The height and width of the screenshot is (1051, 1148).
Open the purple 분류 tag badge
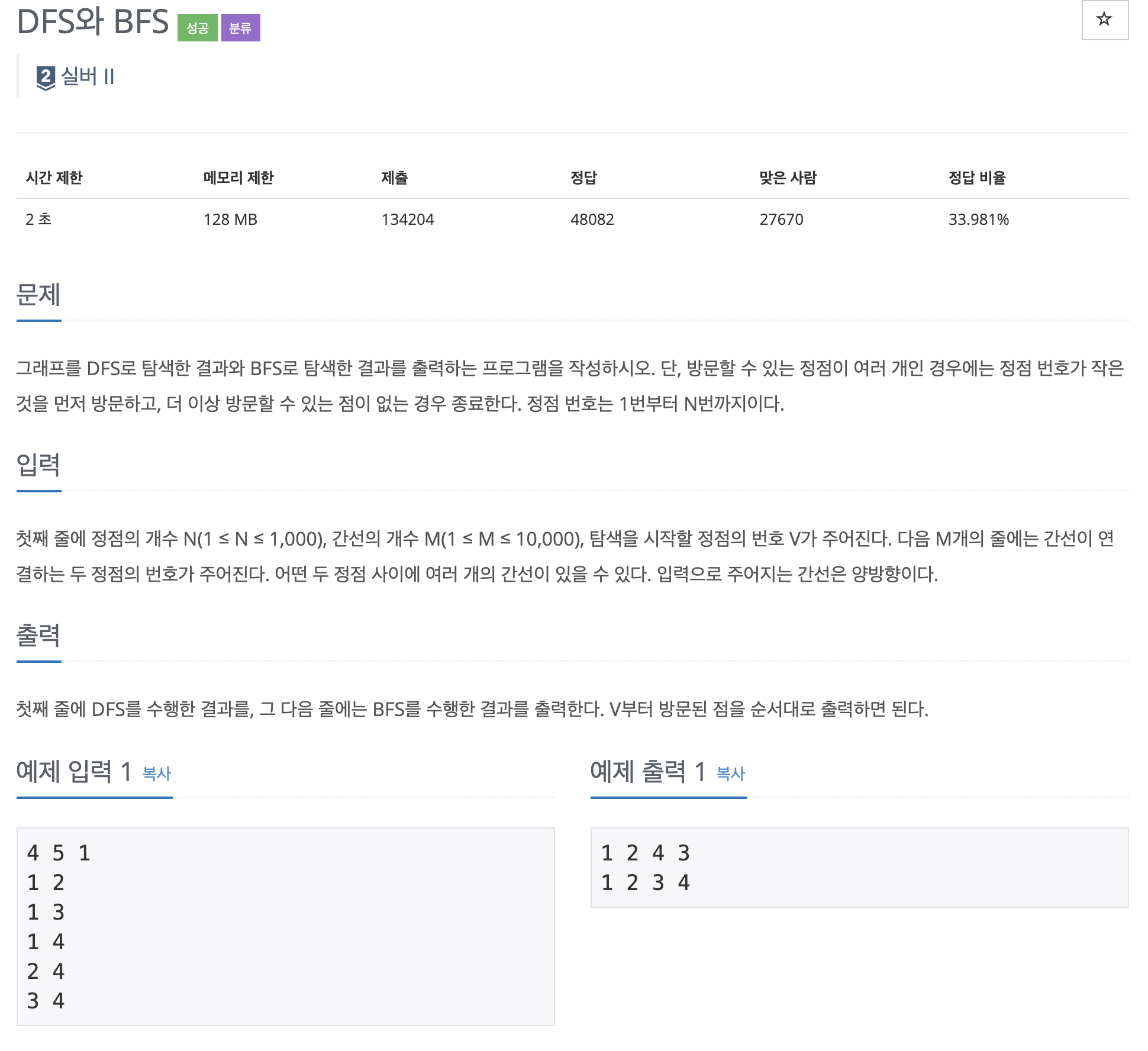point(241,28)
